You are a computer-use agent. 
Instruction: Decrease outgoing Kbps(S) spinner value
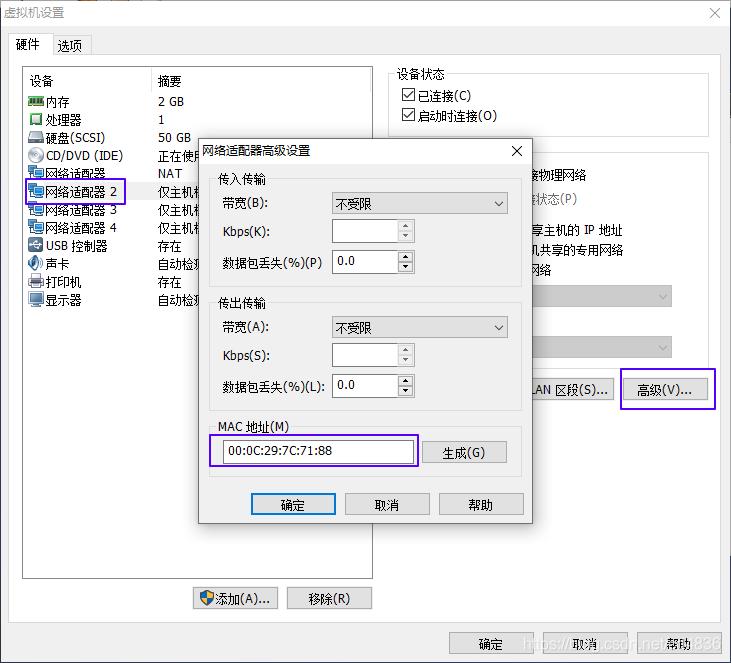click(406, 360)
